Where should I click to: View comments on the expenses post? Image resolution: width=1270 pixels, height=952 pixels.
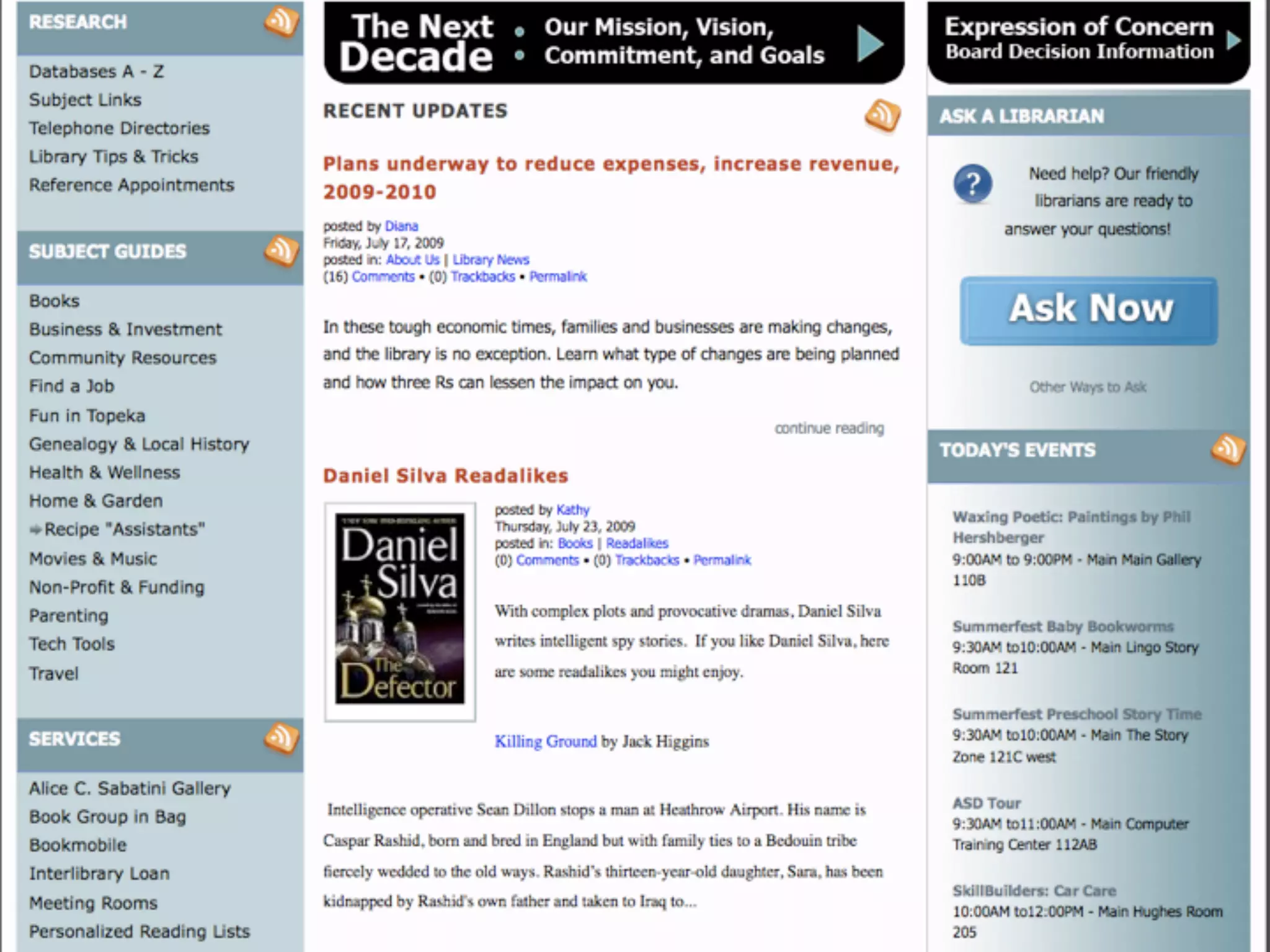click(x=383, y=276)
